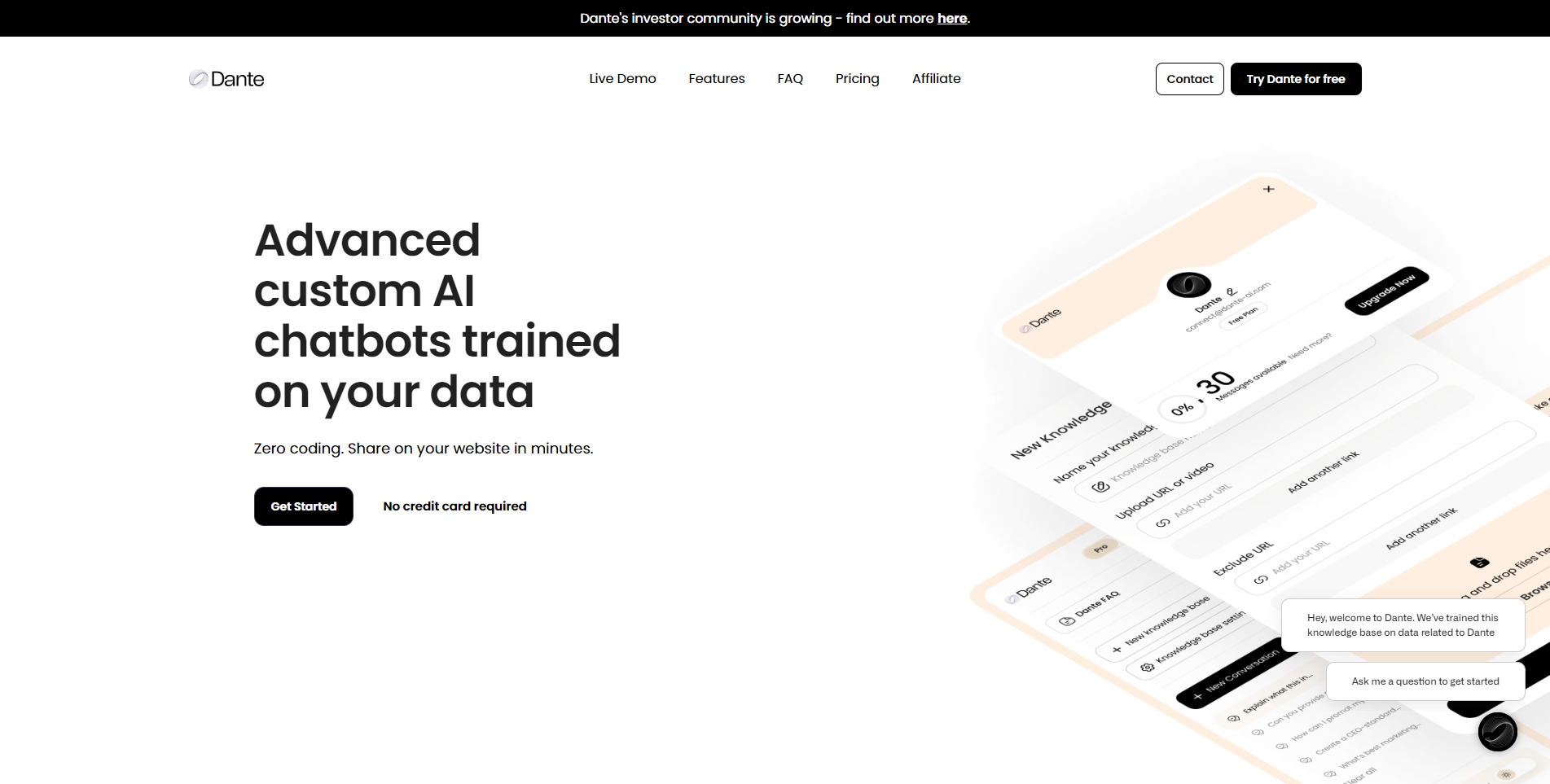Click the Dante logo in header
1550x784 pixels.
tap(226, 79)
